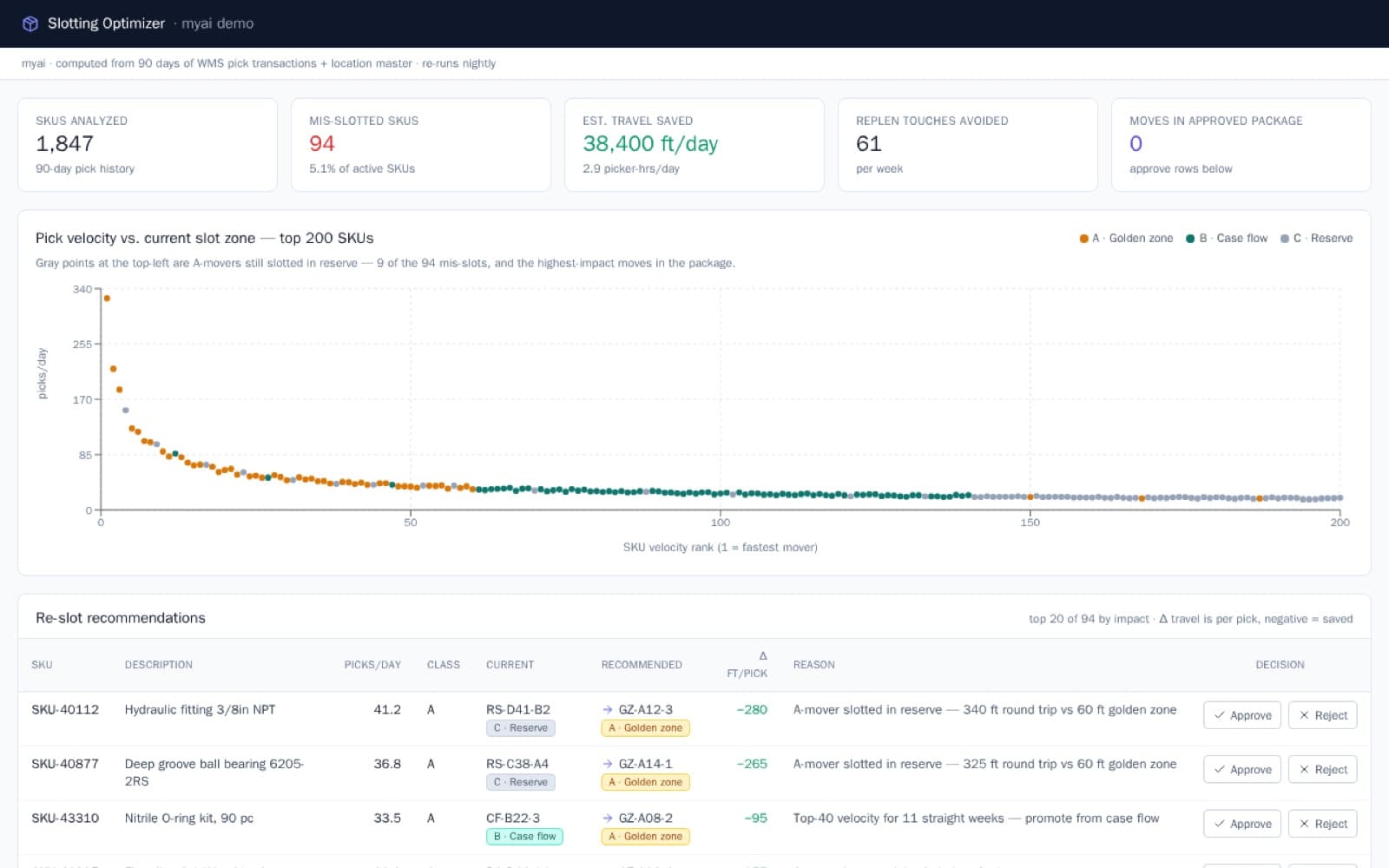Click the 33.5 picks/day value
Image resolution: width=1389 pixels, height=868 pixels.
(387, 819)
